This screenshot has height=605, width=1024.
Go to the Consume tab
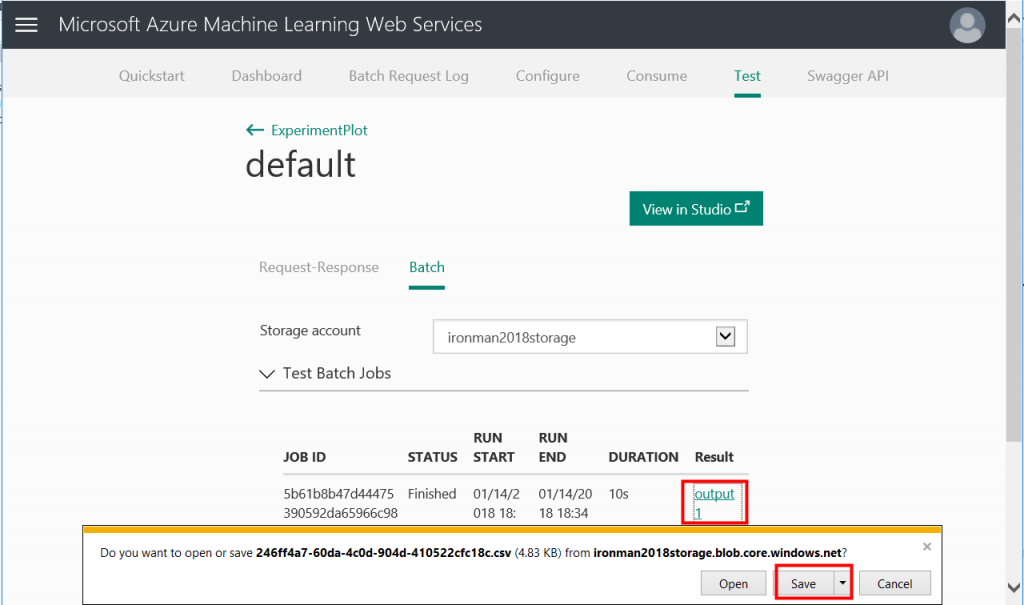tap(656, 76)
